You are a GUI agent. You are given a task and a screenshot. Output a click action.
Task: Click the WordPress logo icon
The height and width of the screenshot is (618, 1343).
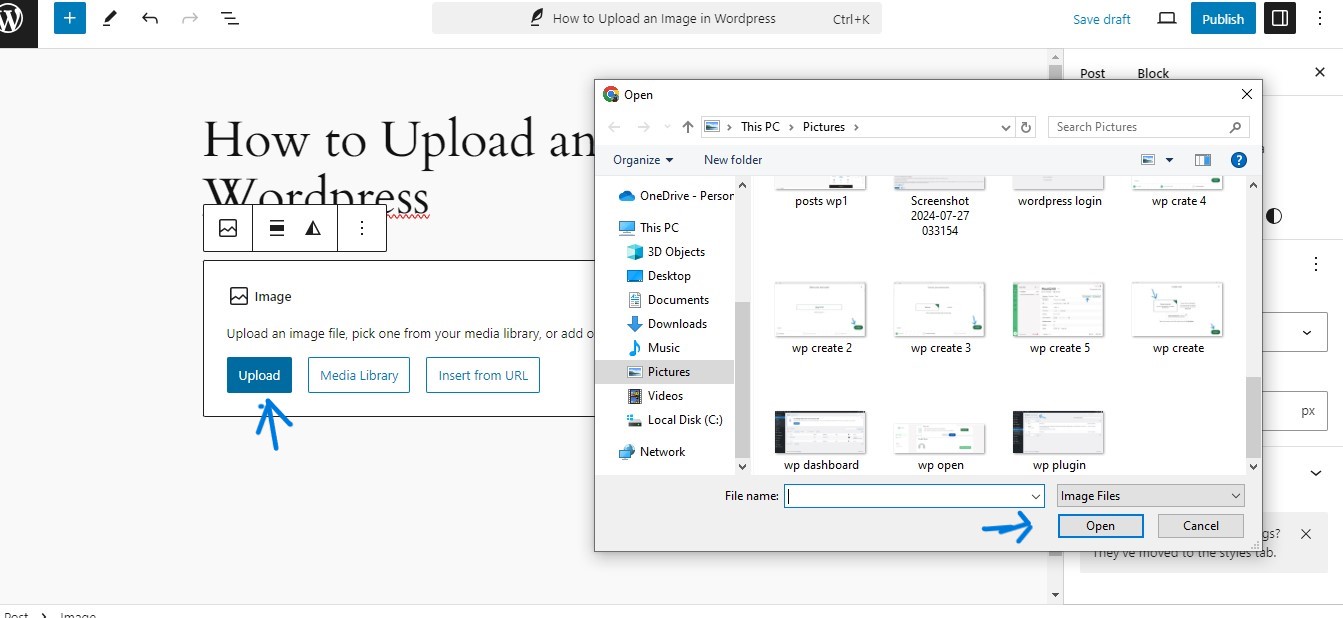[x=10, y=19]
